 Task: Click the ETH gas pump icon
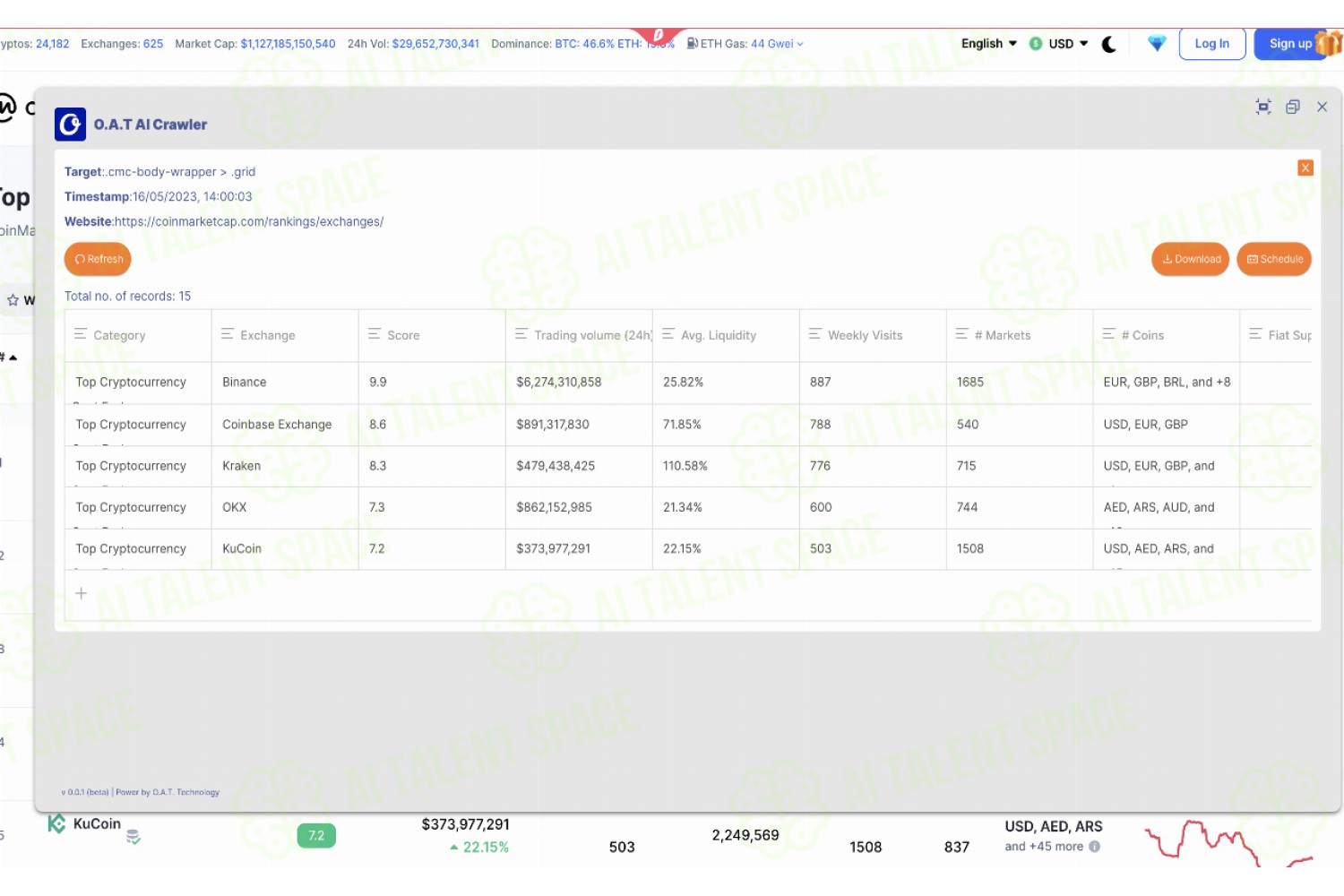click(693, 43)
